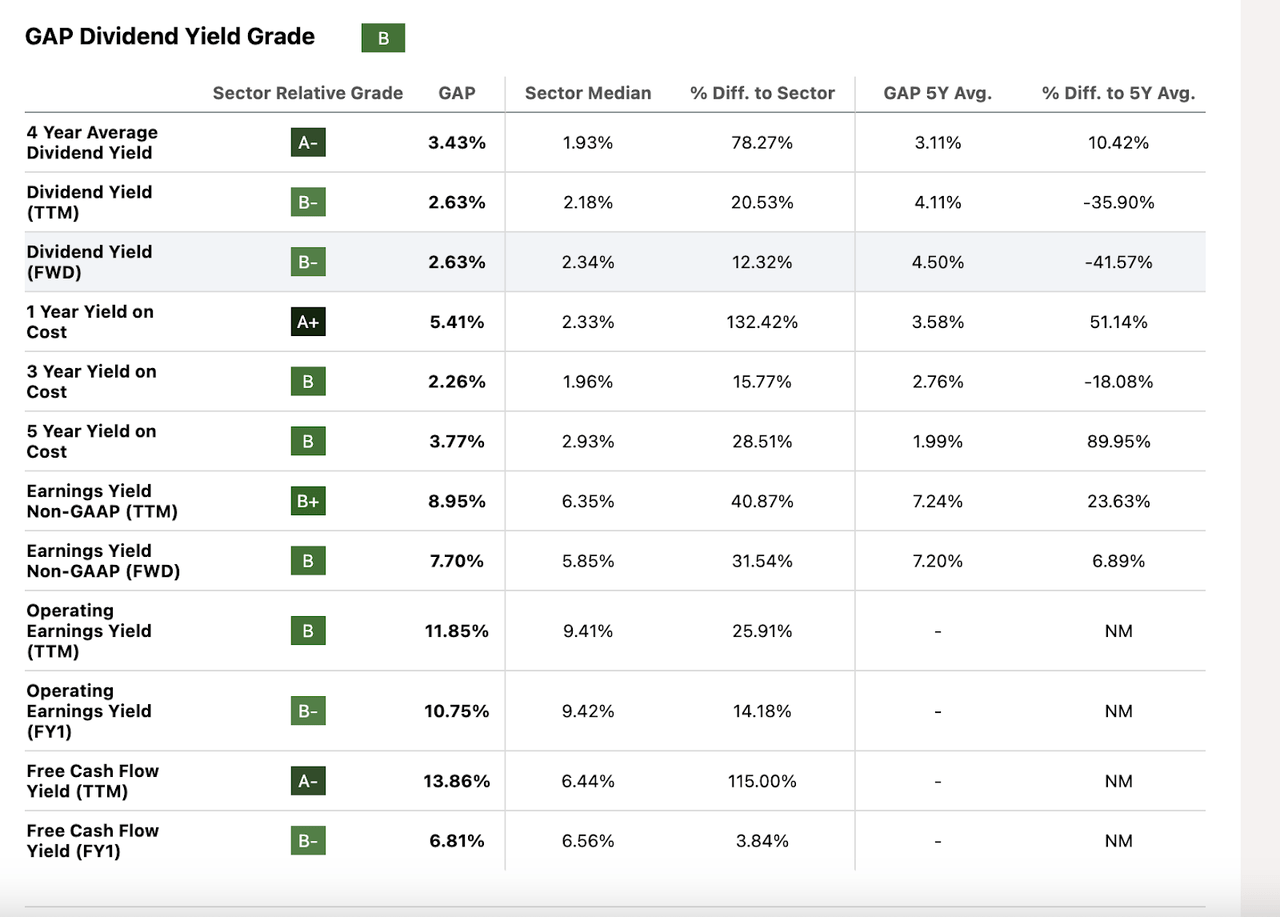Click the 14.18% difference to sector value
The width and height of the screenshot is (1280, 917).
click(762, 711)
